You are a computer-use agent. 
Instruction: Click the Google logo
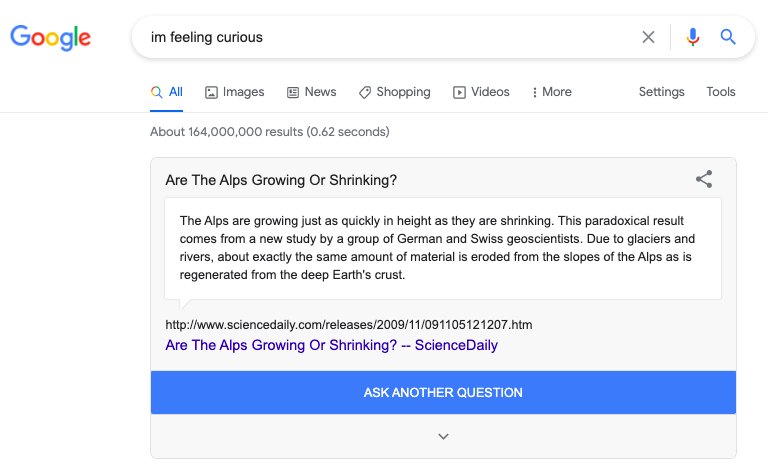click(x=50, y=38)
